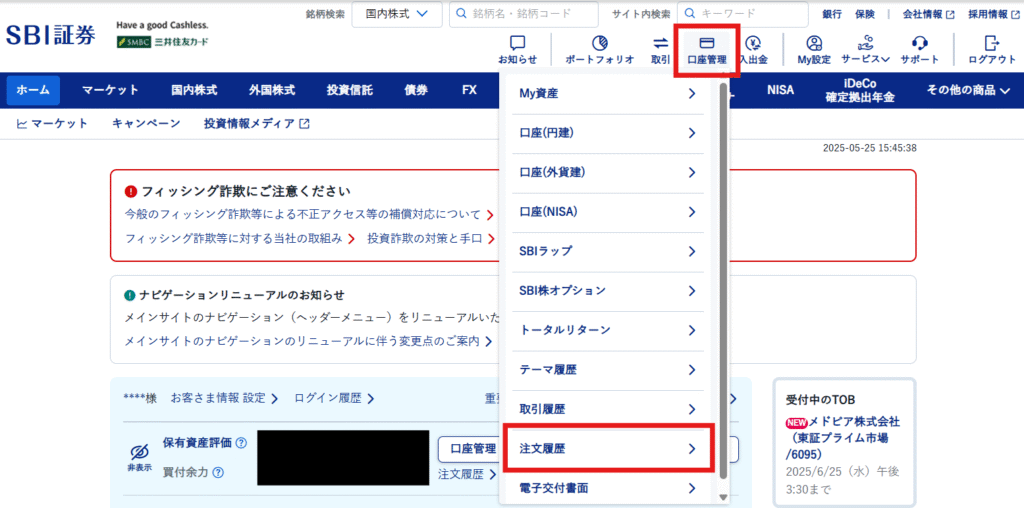Image resolution: width=1024 pixels, height=508 pixels.
Task: Open the 国内株式 navigation tab
Action: click(x=194, y=90)
